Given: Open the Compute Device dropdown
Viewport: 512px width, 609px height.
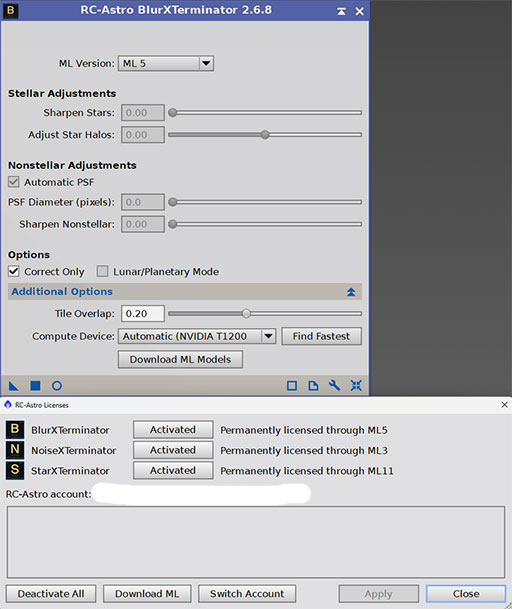Looking at the screenshot, I should point(197,336).
